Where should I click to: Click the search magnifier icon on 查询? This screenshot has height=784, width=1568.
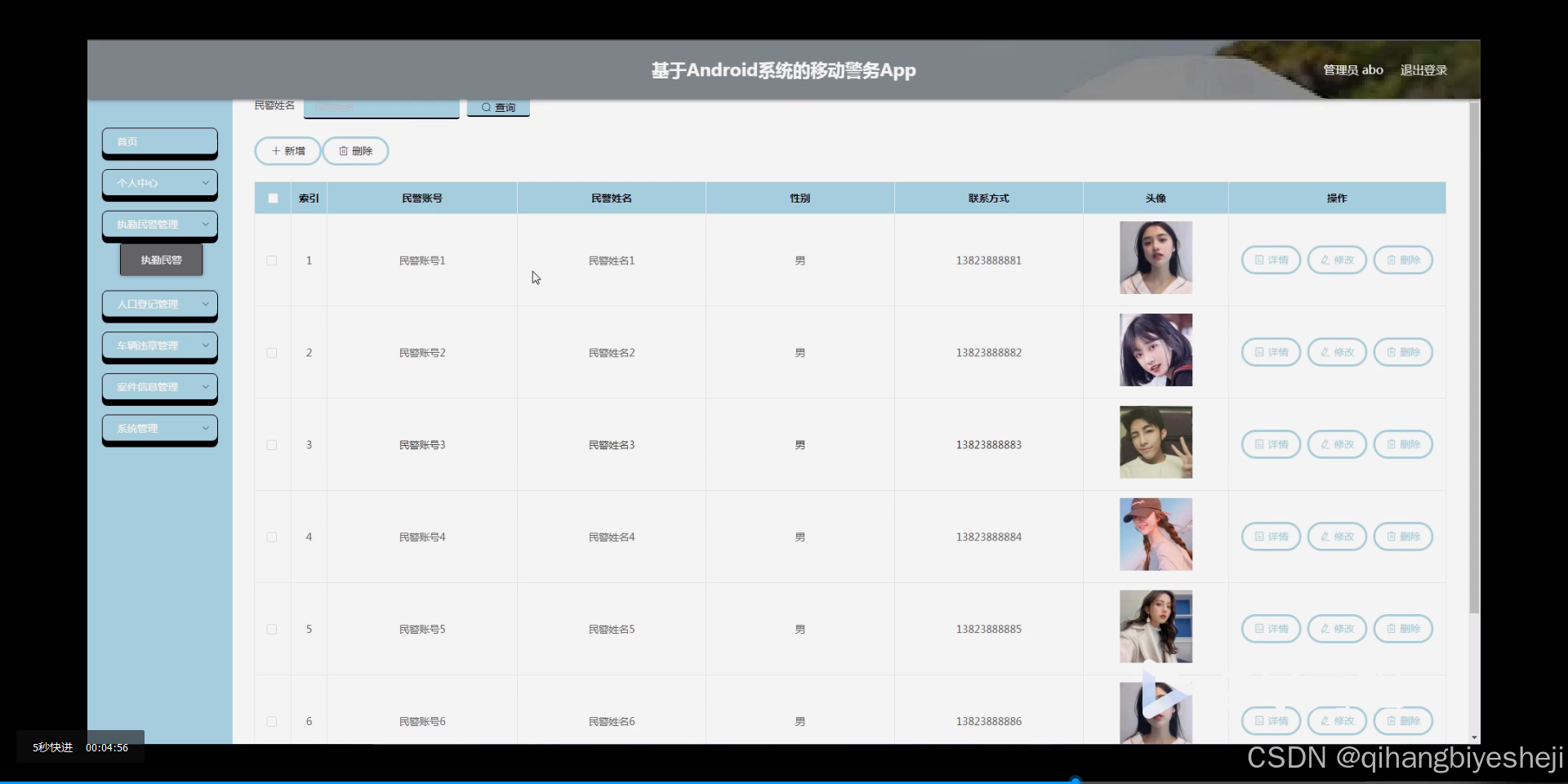tap(486, 107)
